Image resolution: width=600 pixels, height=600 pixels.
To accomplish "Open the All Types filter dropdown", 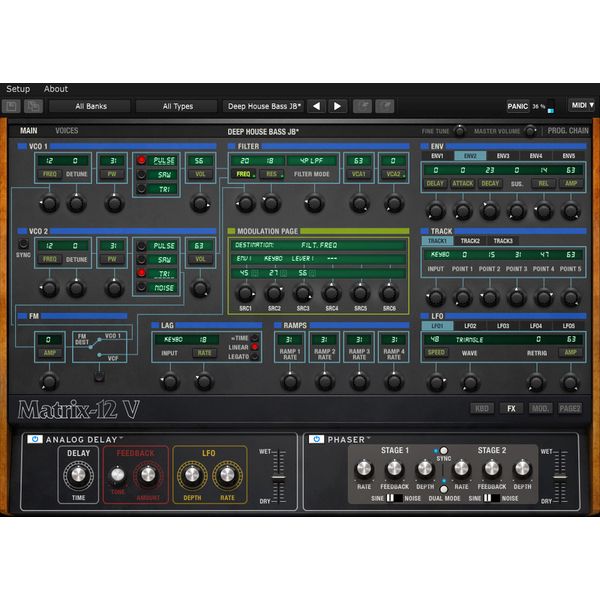I will click(178, 106).
